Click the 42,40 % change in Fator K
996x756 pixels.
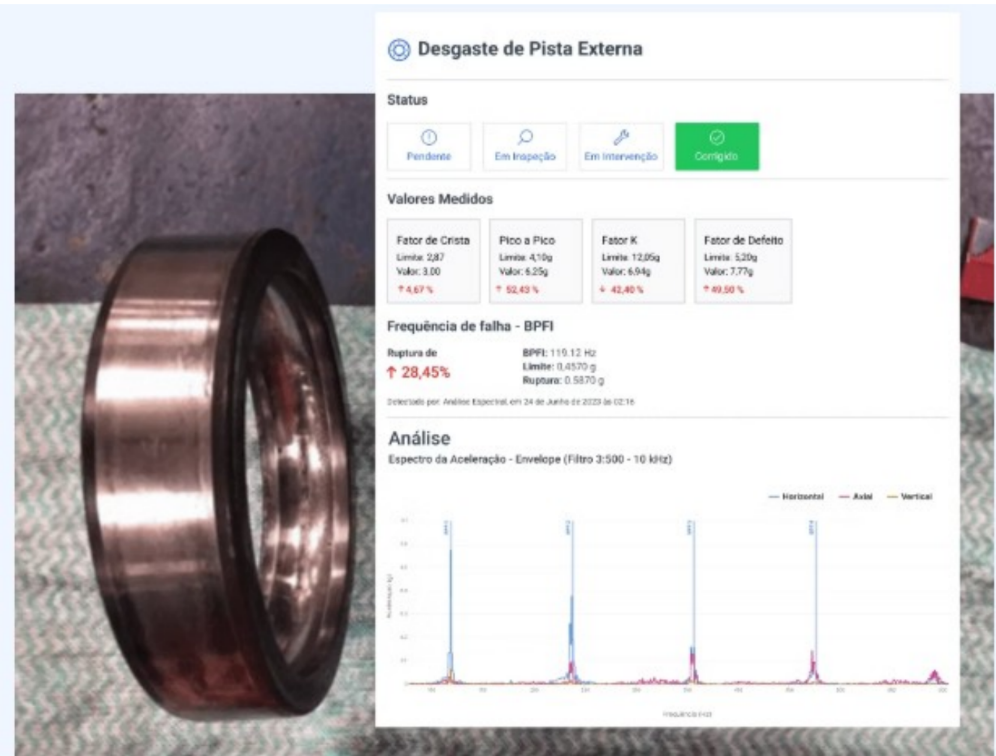click(621, 290)
